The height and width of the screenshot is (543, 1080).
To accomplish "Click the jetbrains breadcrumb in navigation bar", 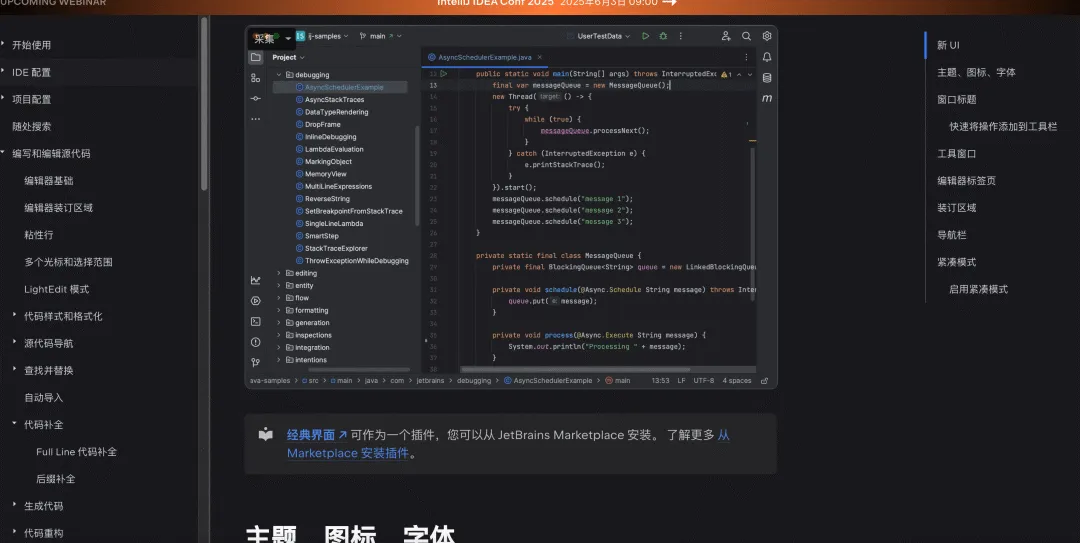I will click(x=430, y=380).
